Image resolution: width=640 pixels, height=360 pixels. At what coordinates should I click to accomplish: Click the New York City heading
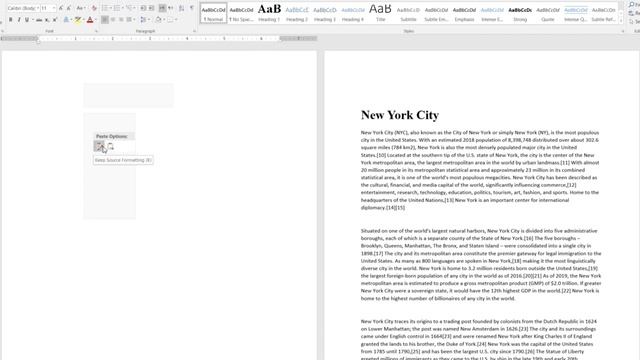[400, 115]
